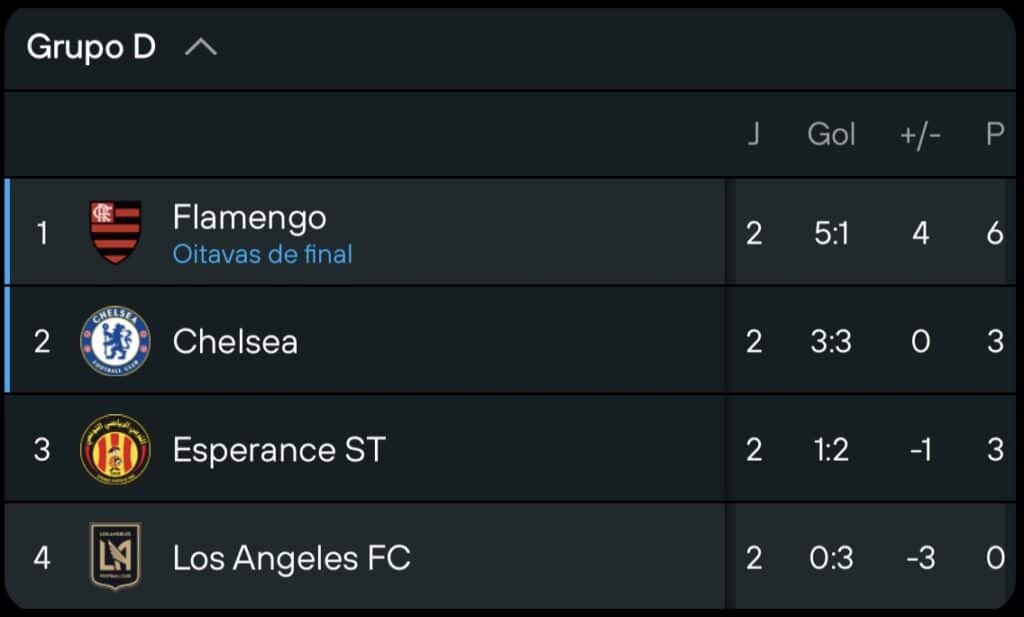Click the J games column header
The width and height of the screenshot is (1024, 617).
(x=753, y=134)
